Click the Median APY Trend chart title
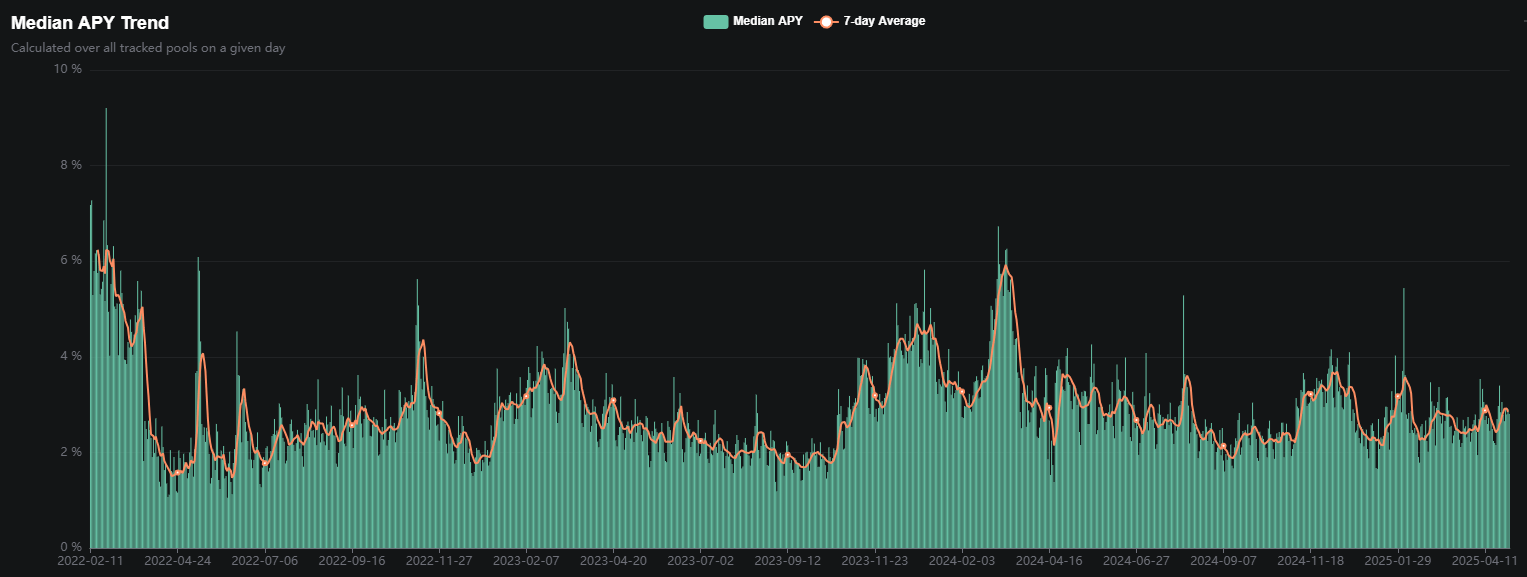This screenshot has height=577, width=1527. coord(90,22)
